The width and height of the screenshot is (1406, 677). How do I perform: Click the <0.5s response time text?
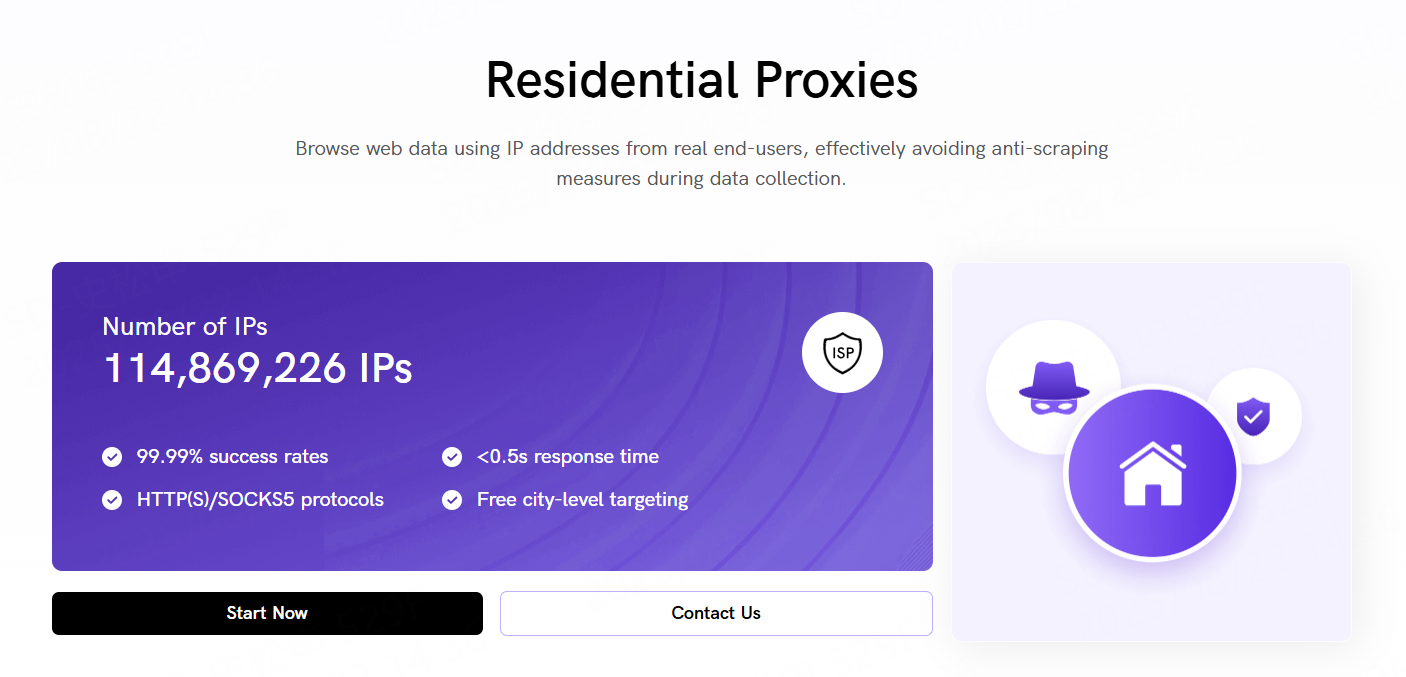point(568,457)
